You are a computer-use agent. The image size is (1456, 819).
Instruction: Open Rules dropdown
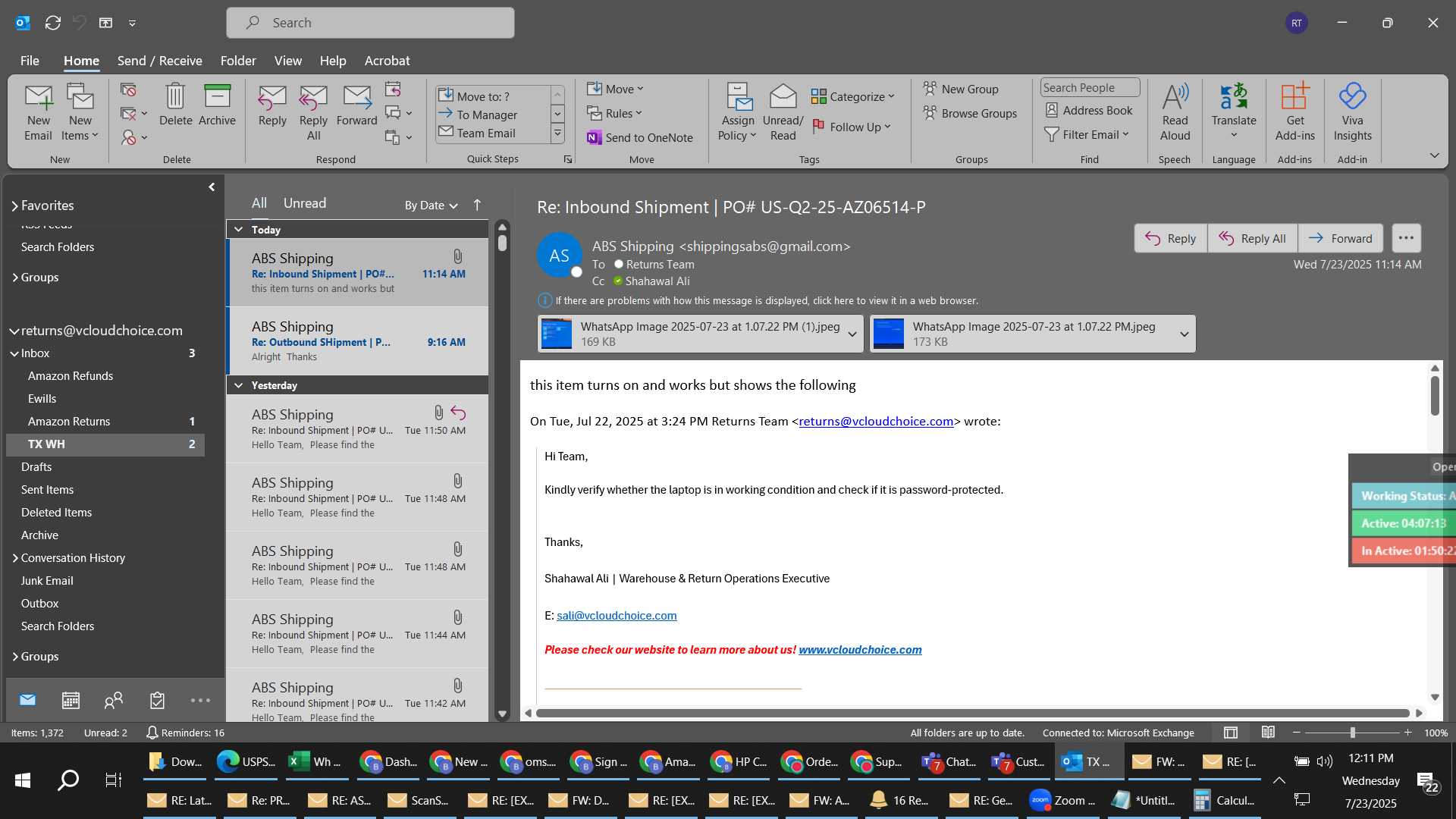click(x=614, y=113)
